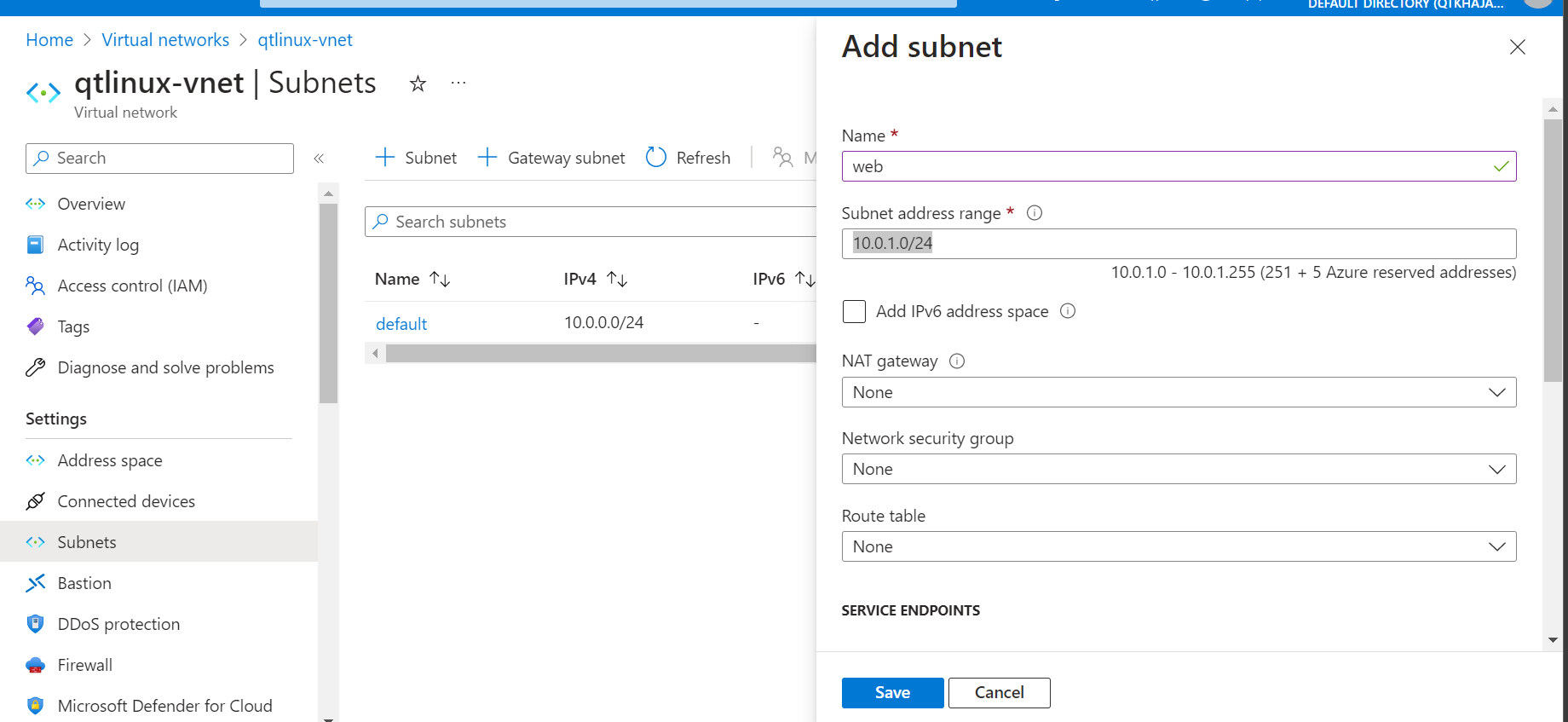Open the Route table dropdown
The height and width of the screenshot is (722, 1568).
pos(1179,546)
